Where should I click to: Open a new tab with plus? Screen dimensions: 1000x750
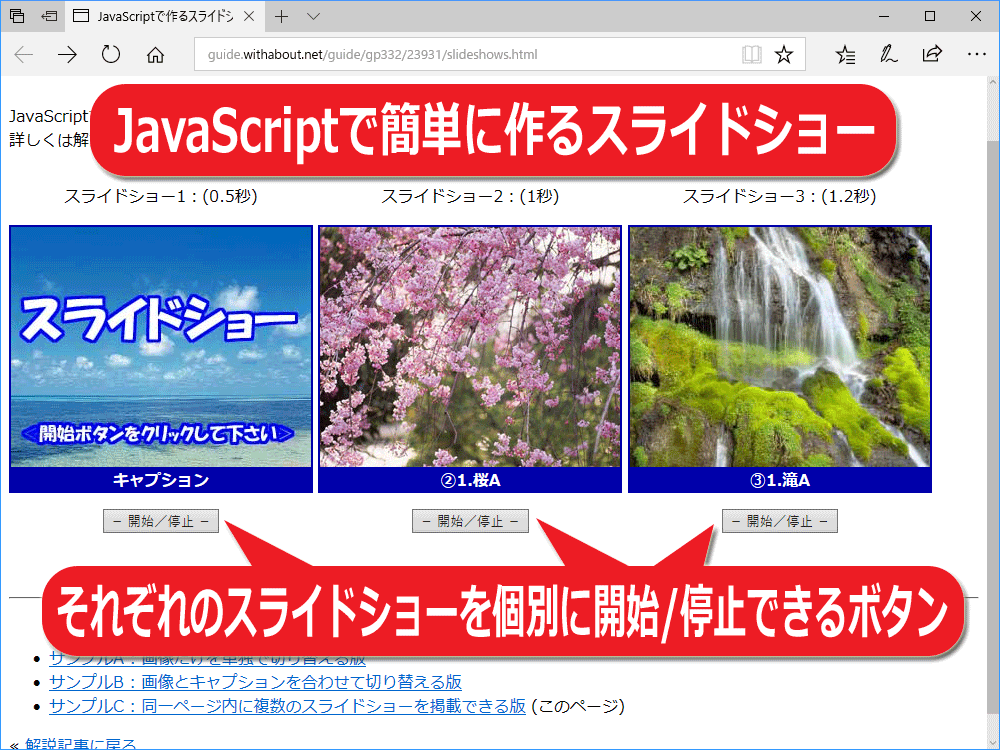[x=281, y=17]
